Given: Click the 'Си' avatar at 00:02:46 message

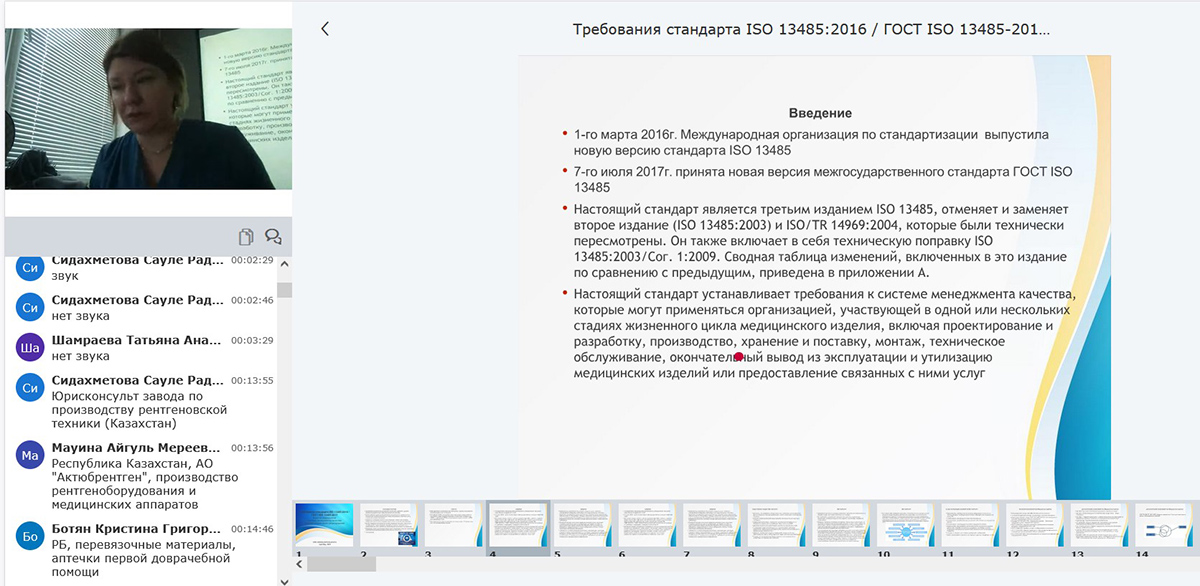Looking at the screenshot, I should [30, 307].
